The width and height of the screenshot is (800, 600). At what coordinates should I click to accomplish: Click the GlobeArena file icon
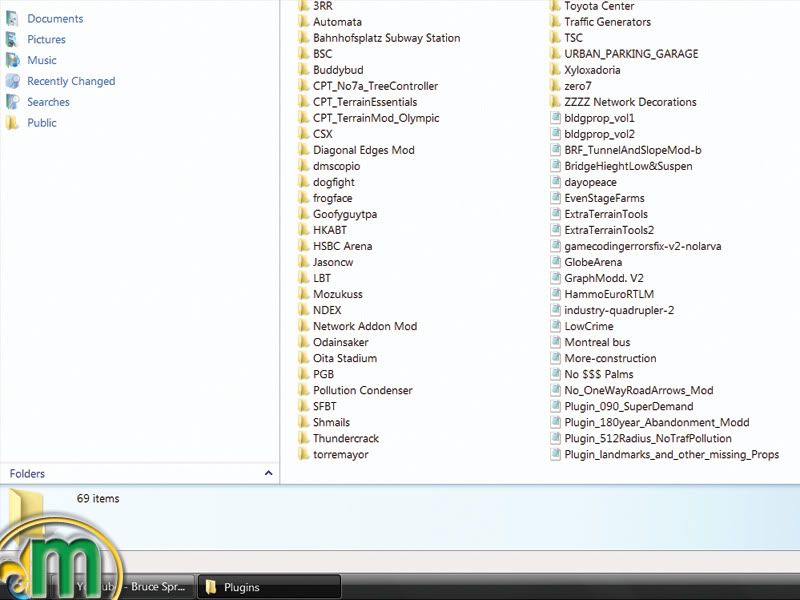(x=556, y=262)
